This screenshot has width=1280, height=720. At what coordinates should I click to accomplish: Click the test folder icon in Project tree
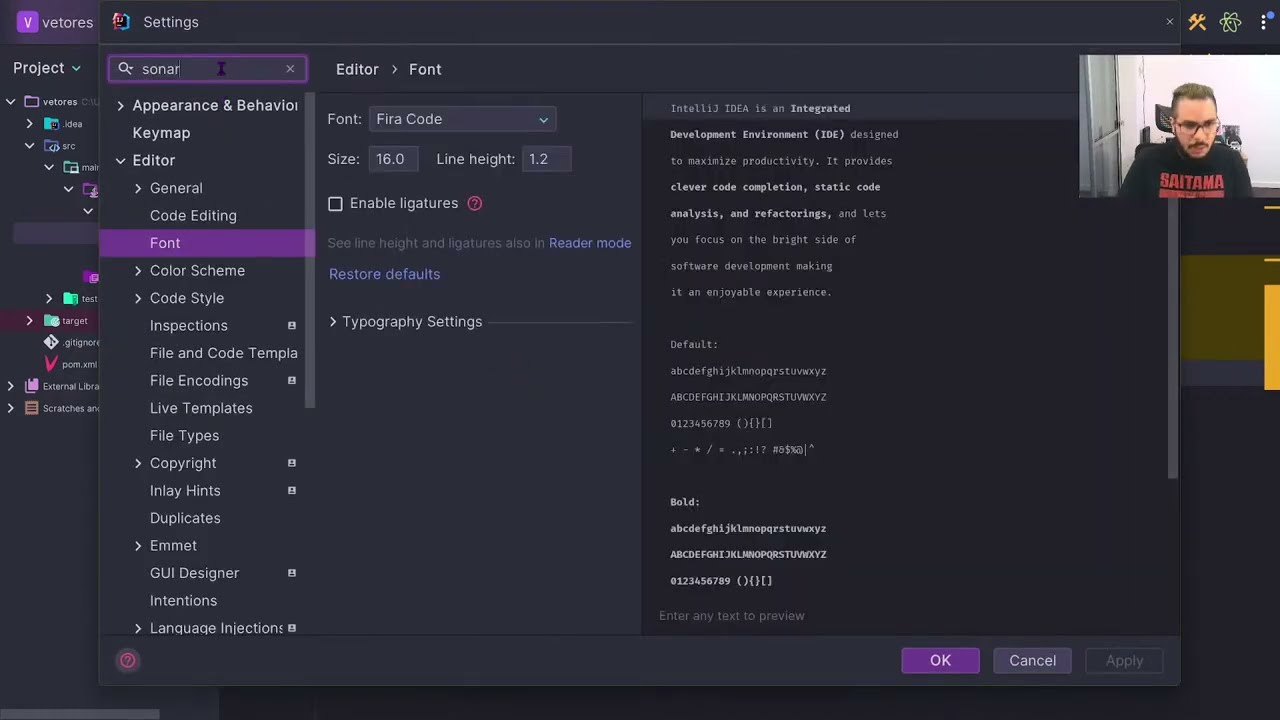(70, 299)
